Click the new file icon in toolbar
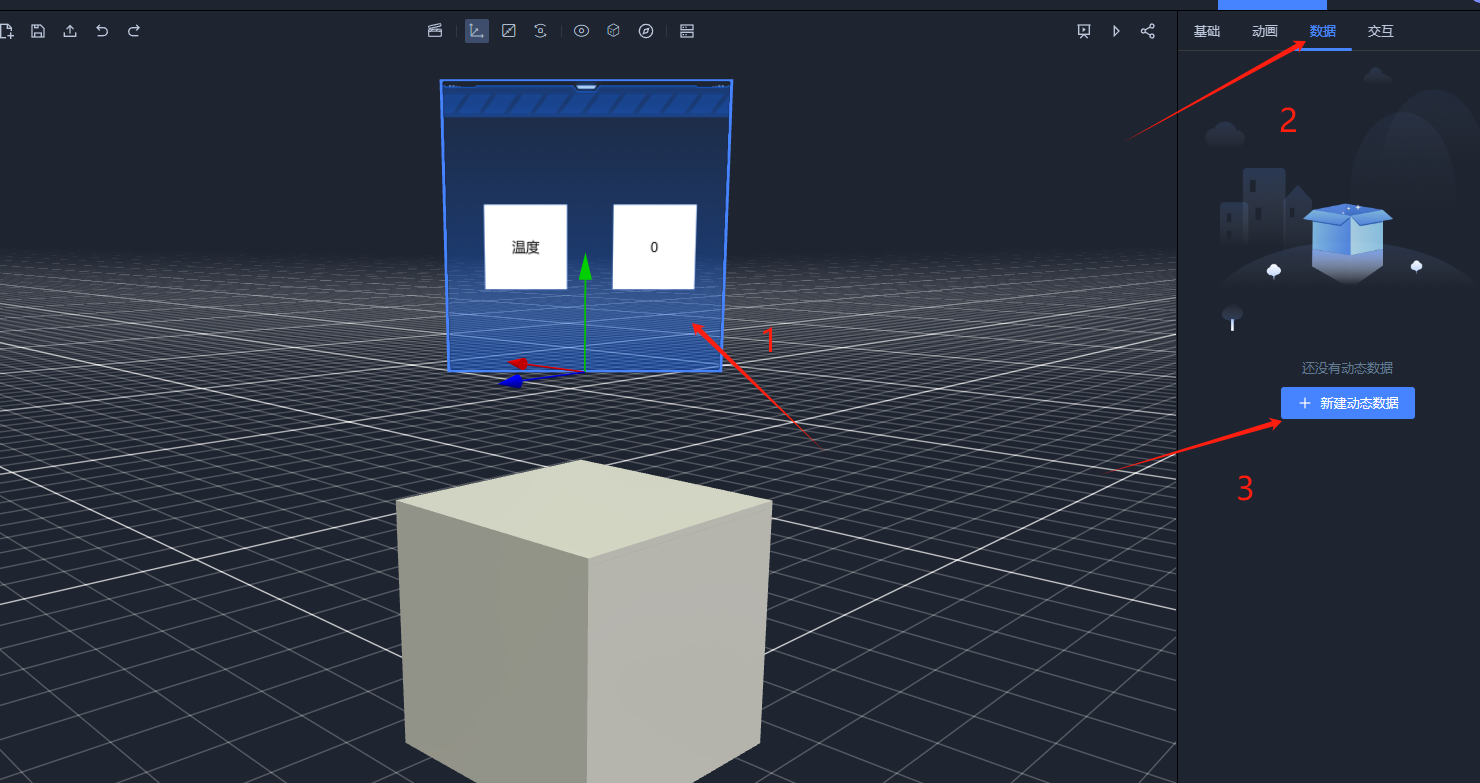Image resolution: width=1480 pixels, height=783 pixels. 6,31
